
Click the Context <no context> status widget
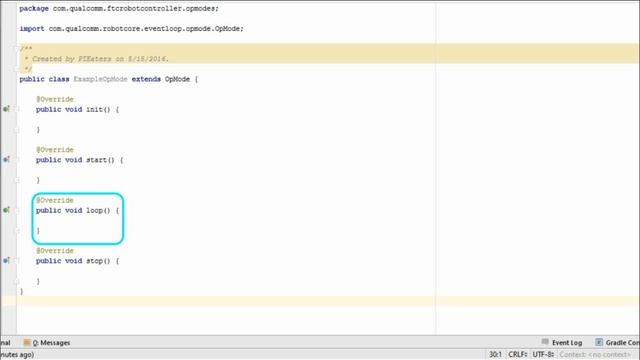pos(595,354)
